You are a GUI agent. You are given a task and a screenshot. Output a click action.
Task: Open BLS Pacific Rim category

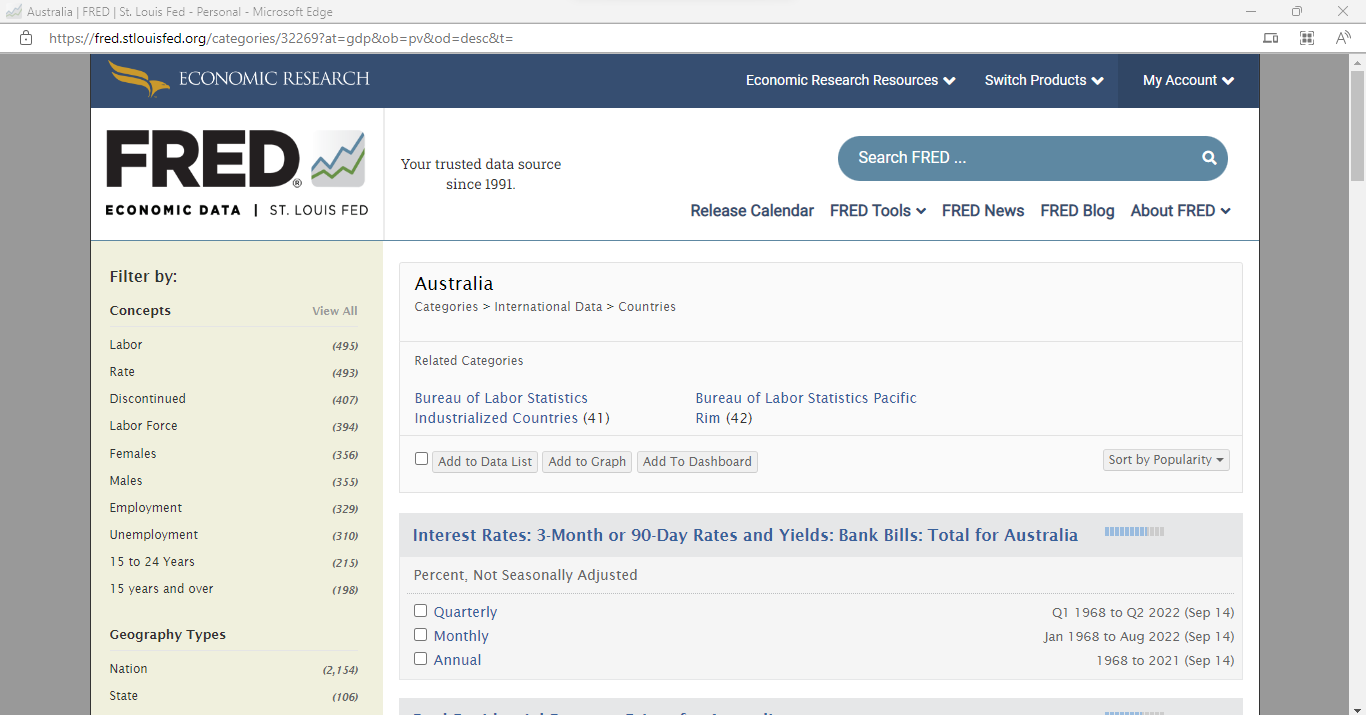806,408
